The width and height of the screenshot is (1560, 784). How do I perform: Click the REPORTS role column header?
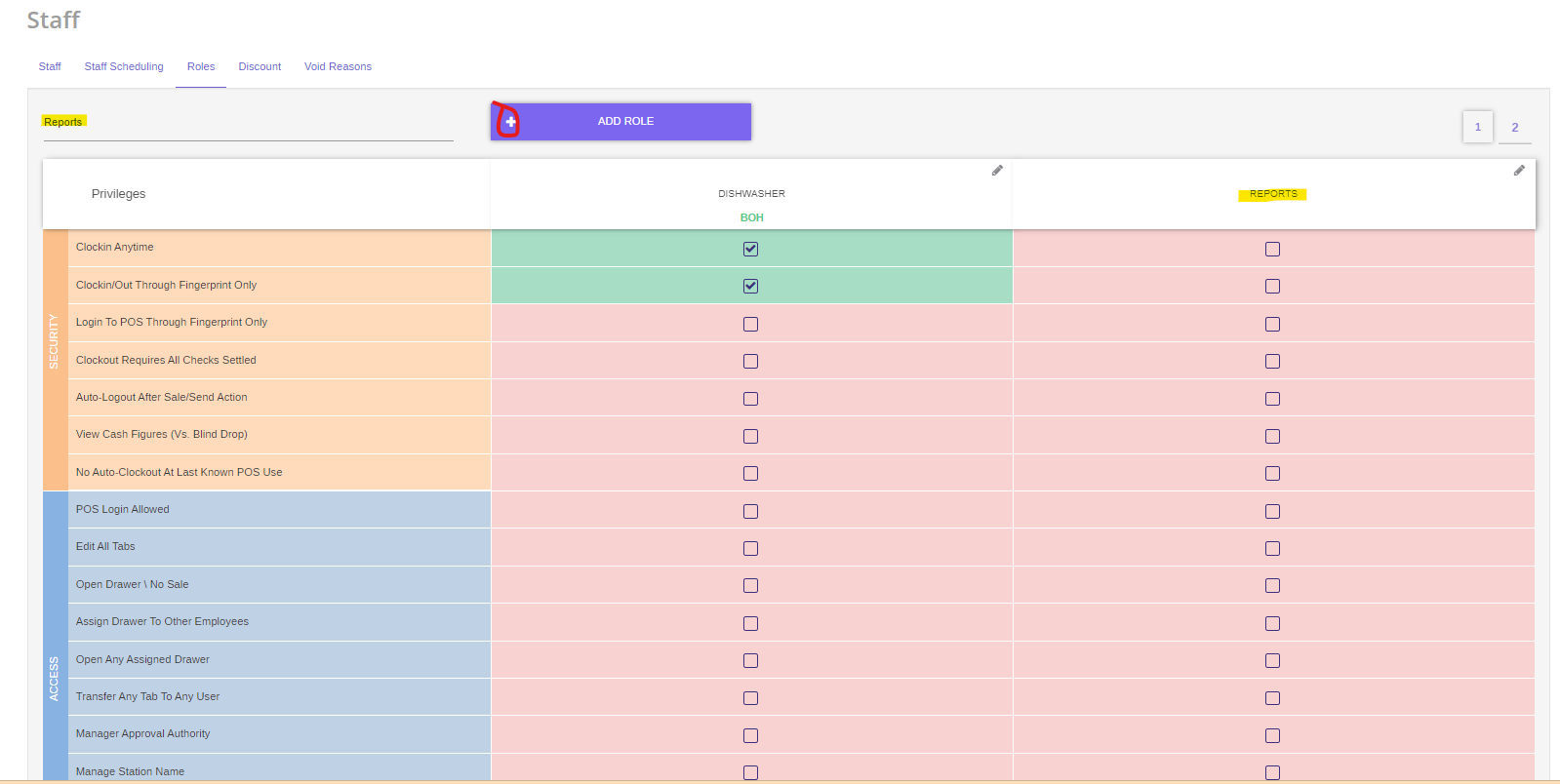tap(1273, 194)
